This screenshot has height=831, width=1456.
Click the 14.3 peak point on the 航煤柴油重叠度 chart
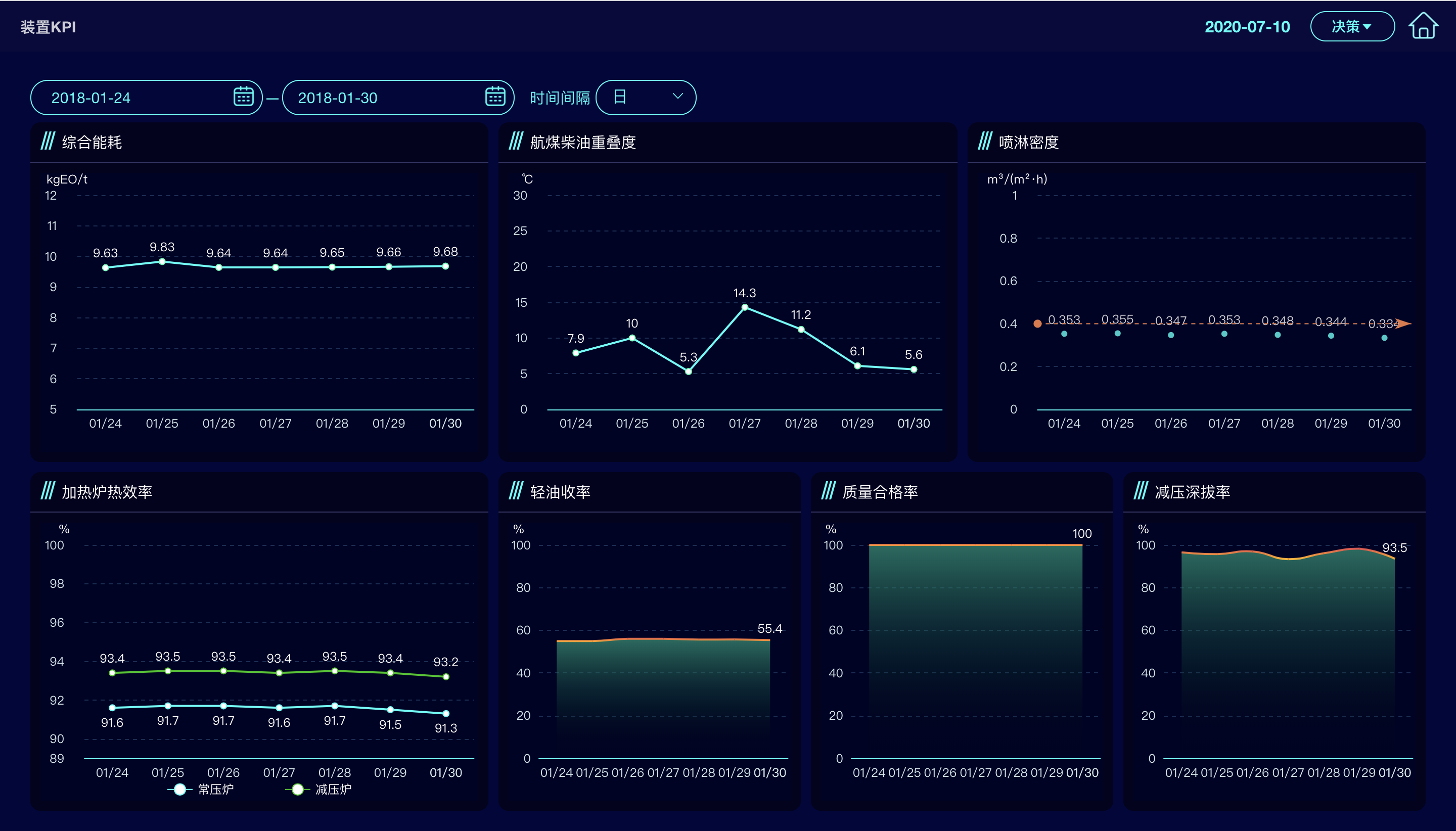[744, 307]
